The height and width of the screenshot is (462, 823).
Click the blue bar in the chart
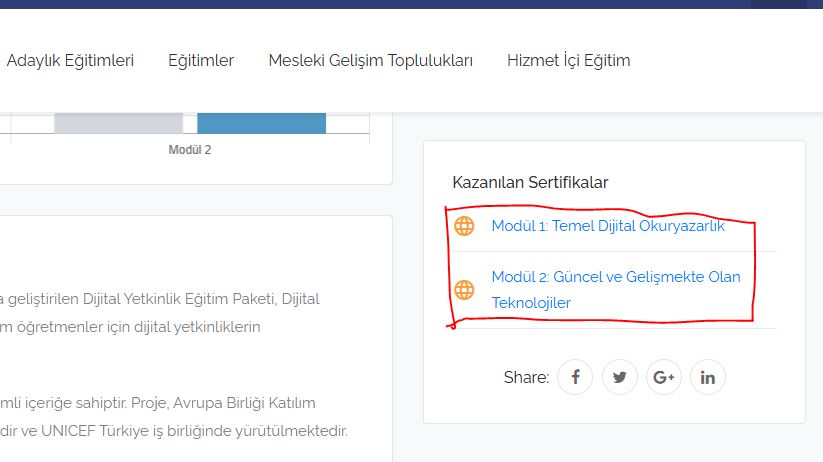point(261,123)
